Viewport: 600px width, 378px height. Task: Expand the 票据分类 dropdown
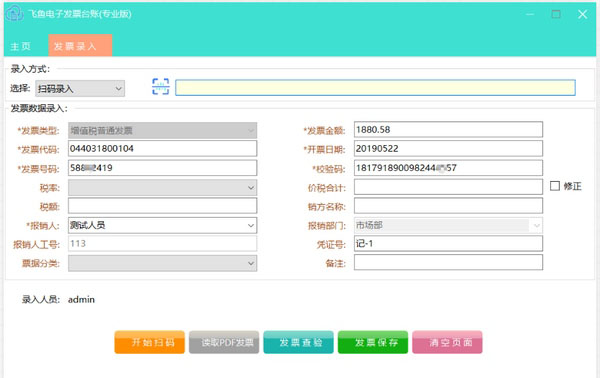click(163, 263)
